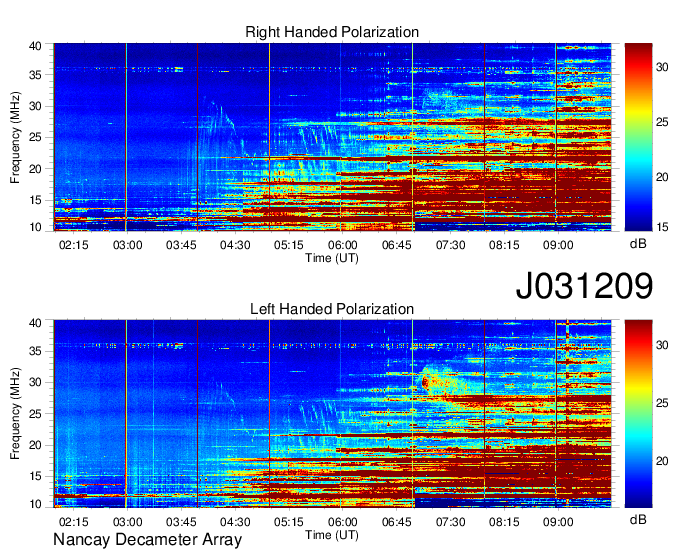
Task: Click the J031209 observation label
Action: 584,286
